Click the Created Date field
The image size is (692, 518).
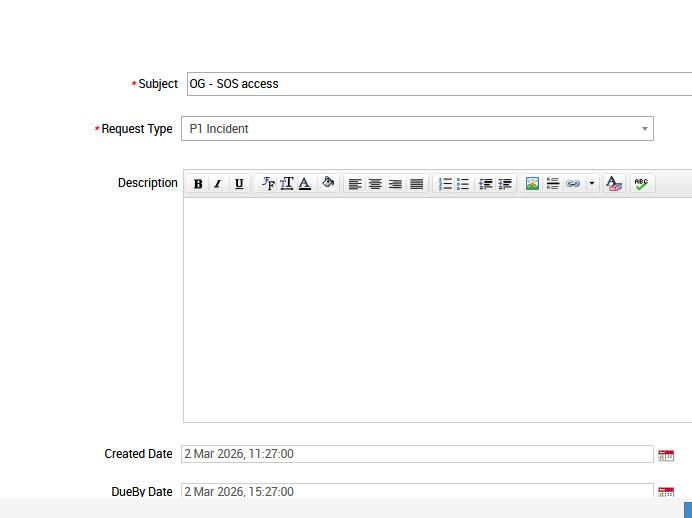click(x=417, y=454)
